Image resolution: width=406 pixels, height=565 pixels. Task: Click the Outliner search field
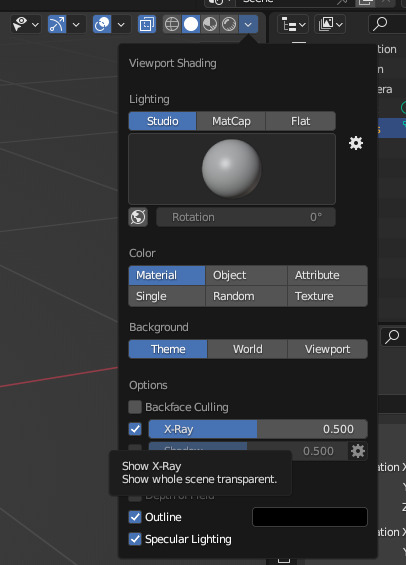pos(387,25)
